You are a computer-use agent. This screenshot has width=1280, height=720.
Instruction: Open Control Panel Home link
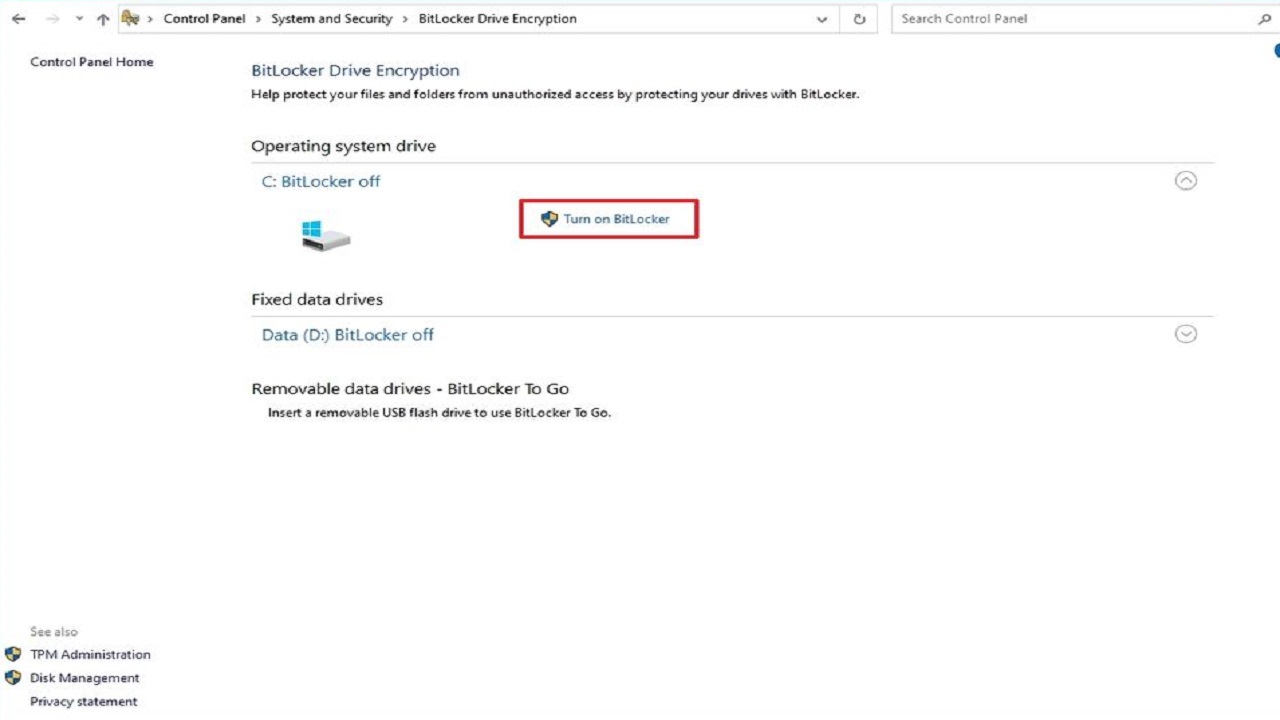[x=92, y=62]
